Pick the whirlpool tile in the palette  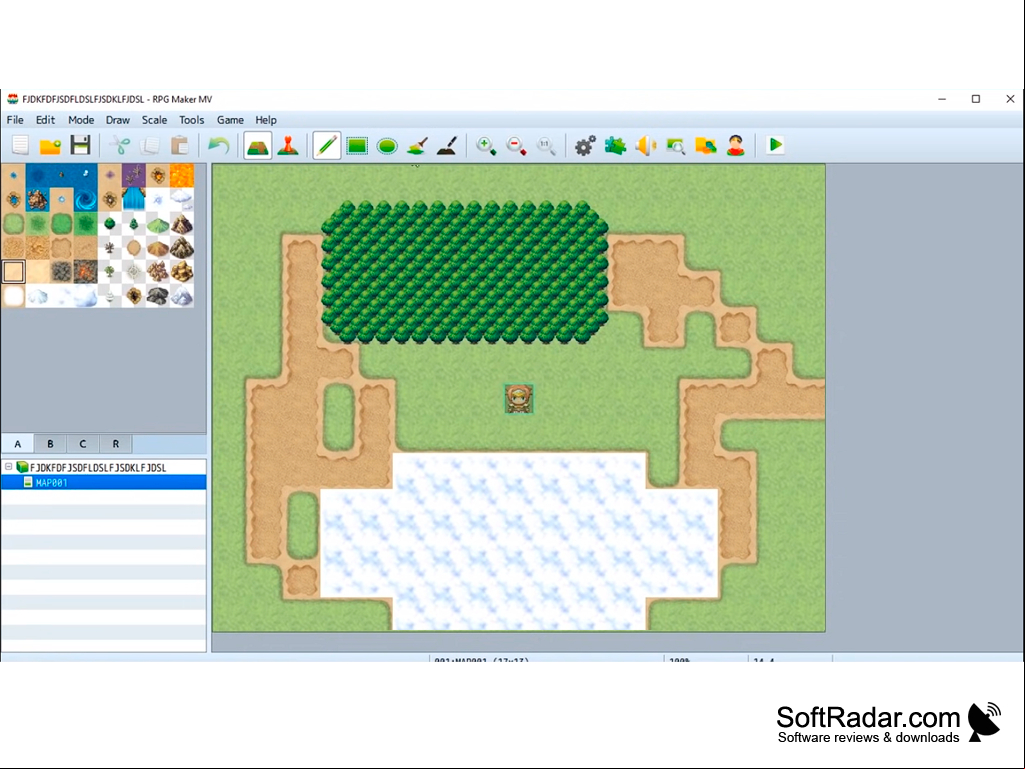pyautogui.click(x=86, y=199)
